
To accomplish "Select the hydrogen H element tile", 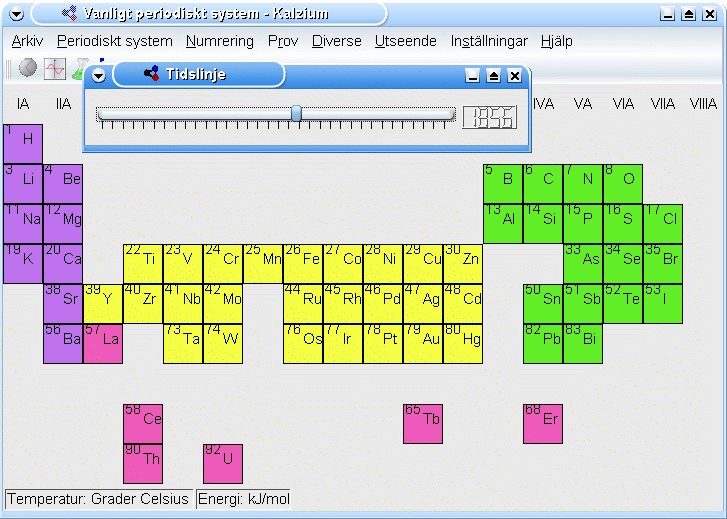I will tap(23, 144).
